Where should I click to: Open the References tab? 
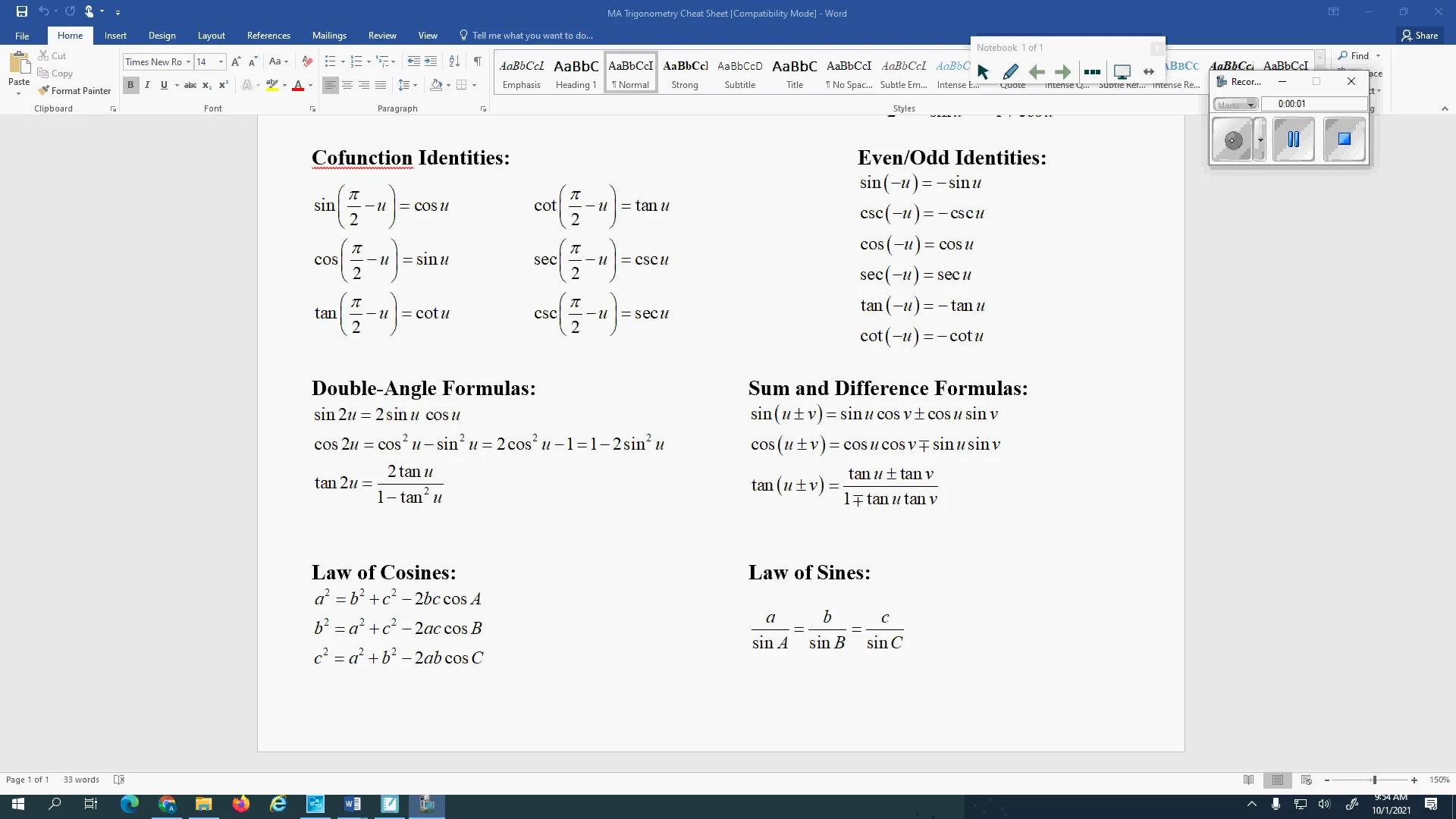(268, 36)
